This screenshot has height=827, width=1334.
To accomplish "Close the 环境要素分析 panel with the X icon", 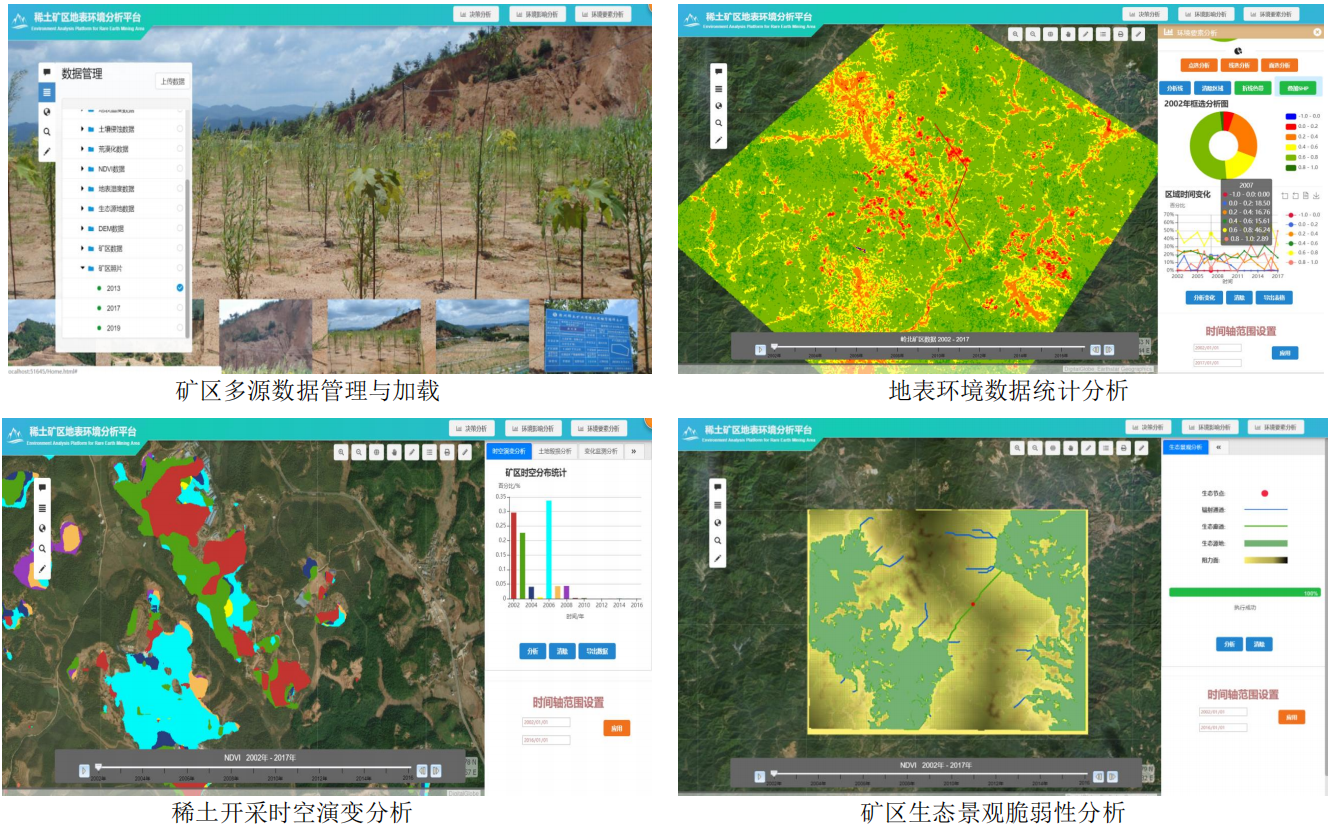I will tap(1317, 33).
